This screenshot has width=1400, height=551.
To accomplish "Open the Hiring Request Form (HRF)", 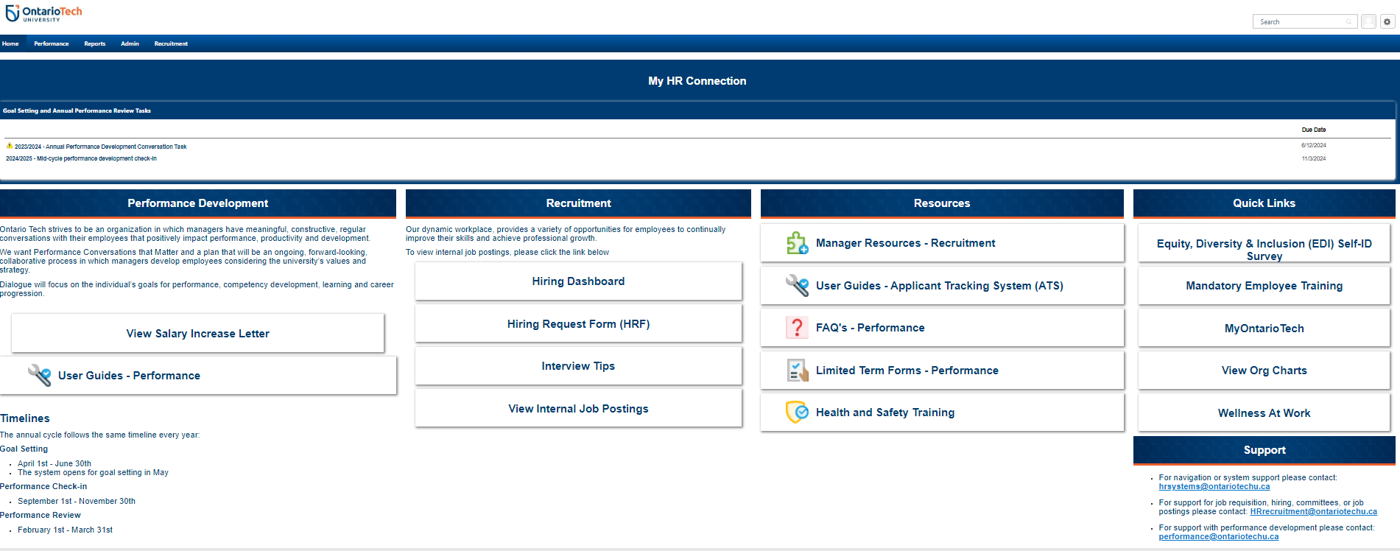I will coord(578,324).
